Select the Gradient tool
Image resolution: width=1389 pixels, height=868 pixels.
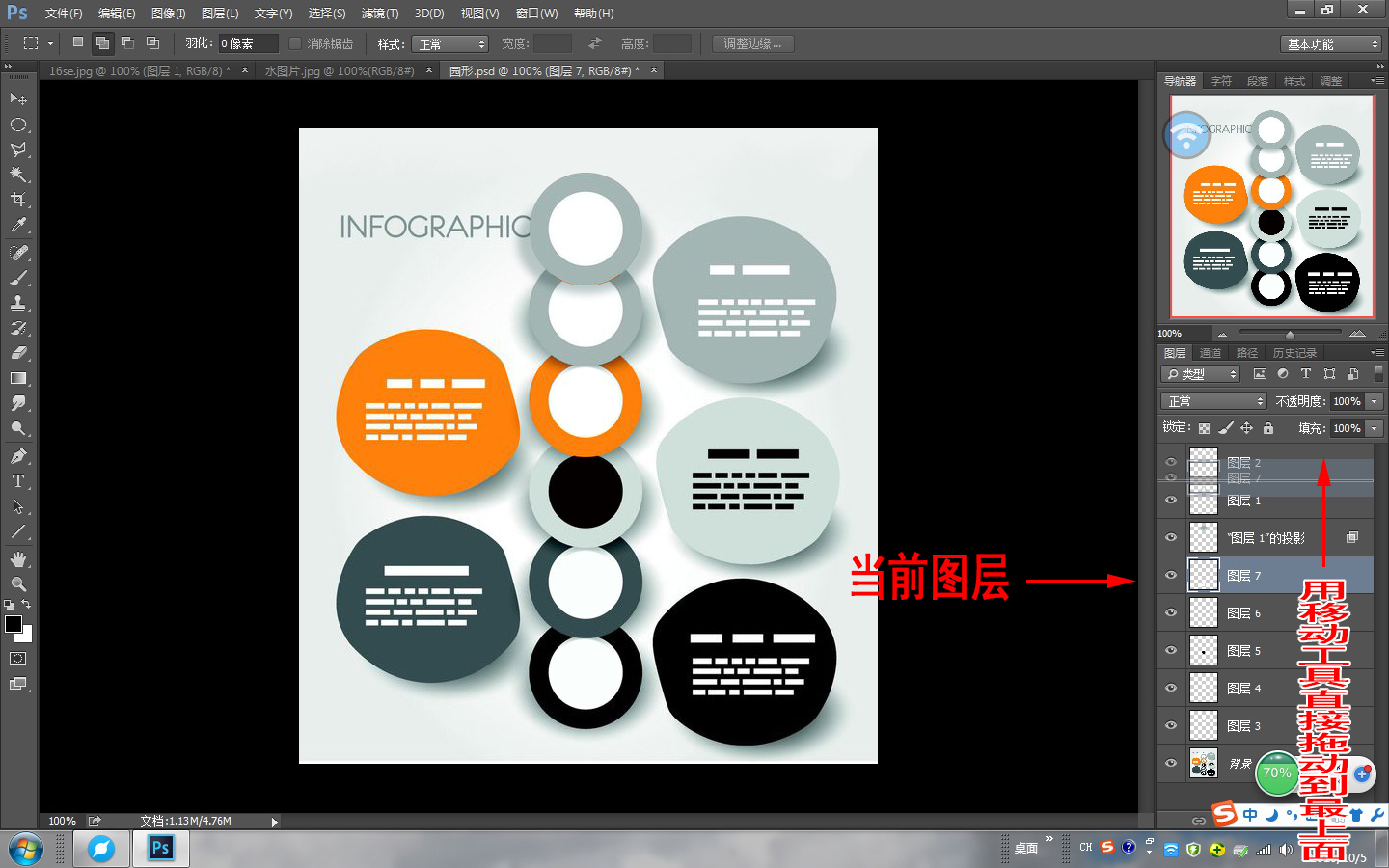click(x=17, y=378)
